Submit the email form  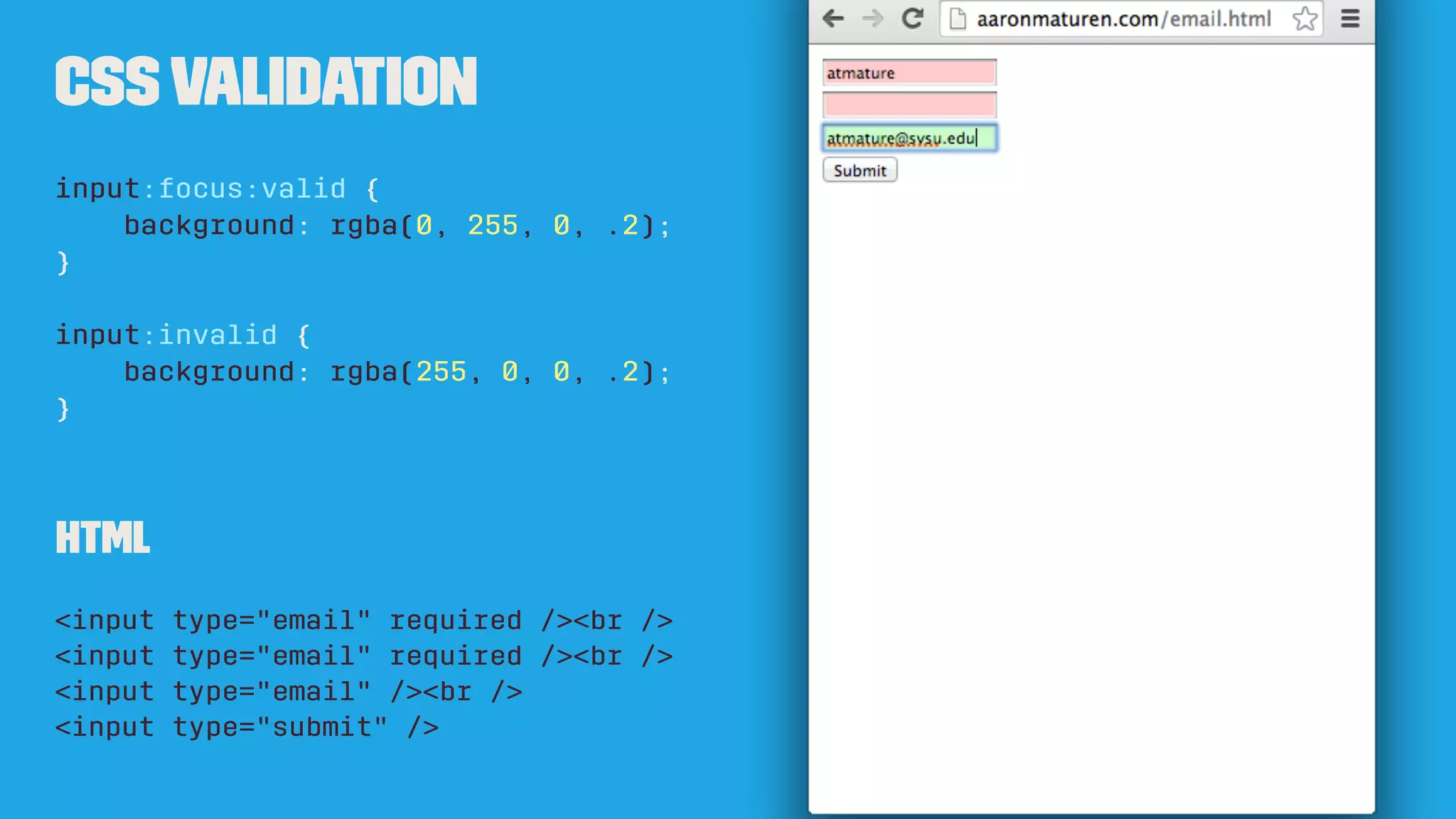tap(860, 171)
